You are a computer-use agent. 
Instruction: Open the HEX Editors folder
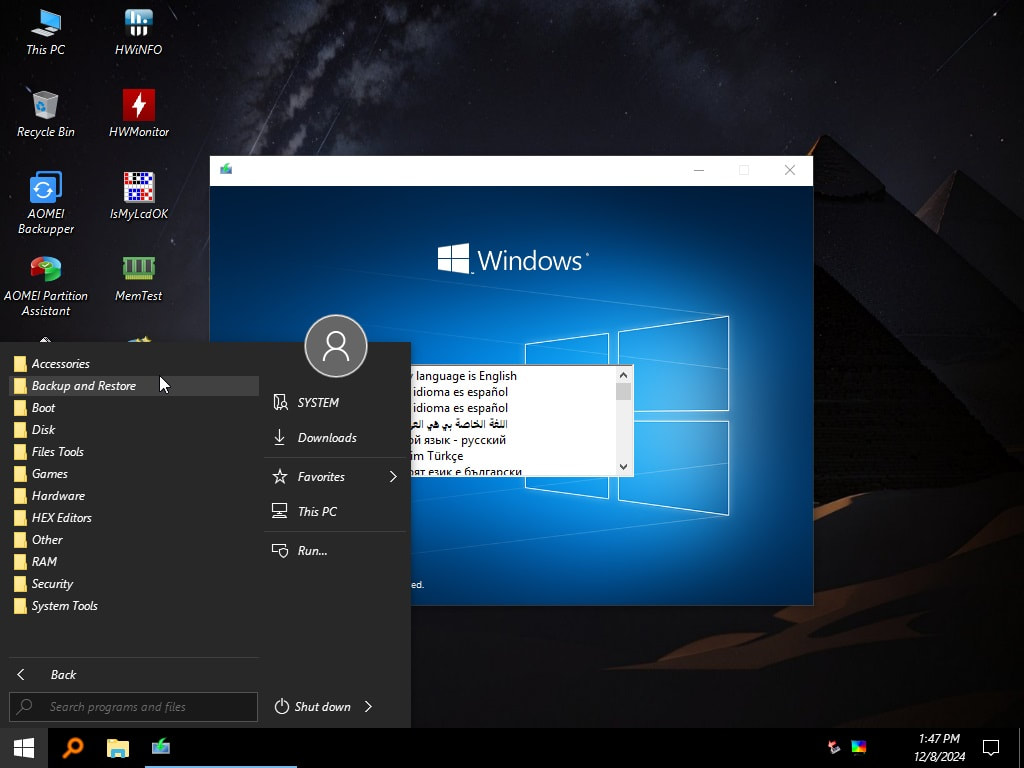point(134,518)
